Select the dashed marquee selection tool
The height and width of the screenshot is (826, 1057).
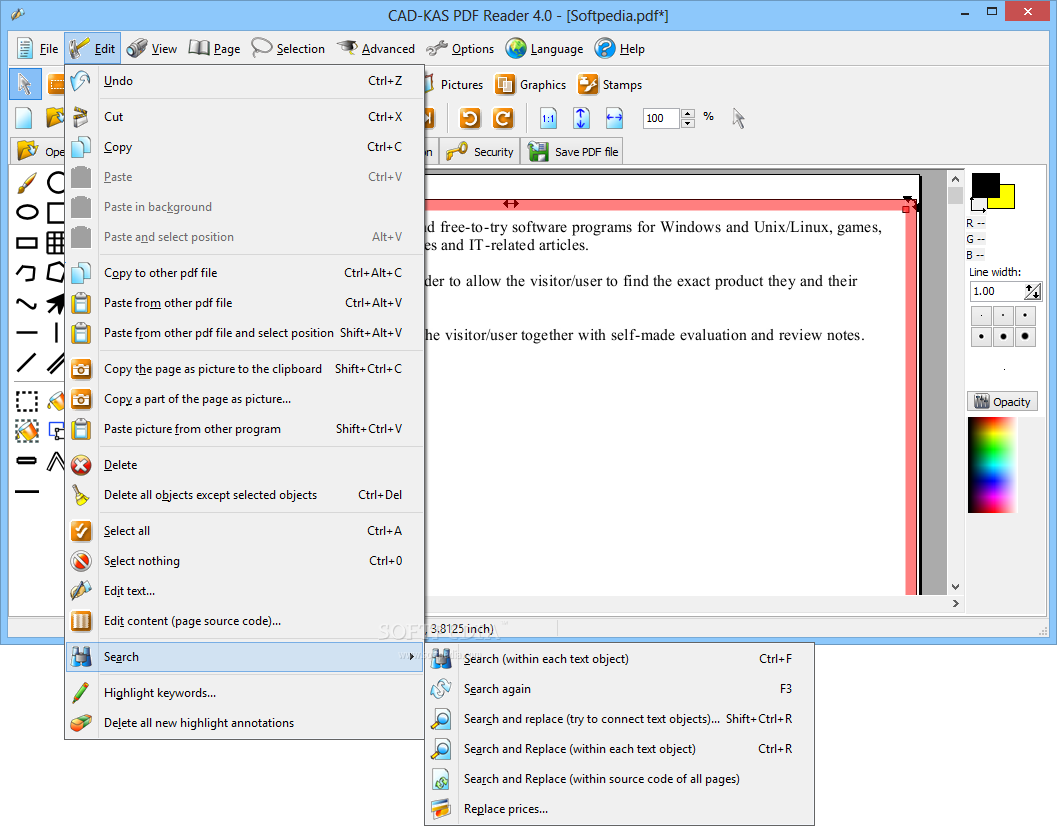[x=27, y=402]
